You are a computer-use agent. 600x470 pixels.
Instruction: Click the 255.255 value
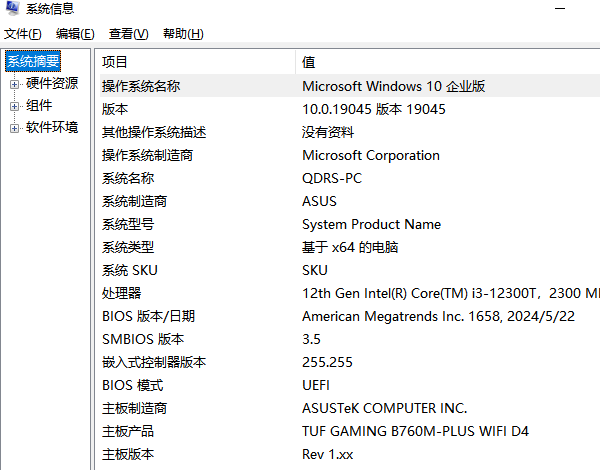click(327, 362)
